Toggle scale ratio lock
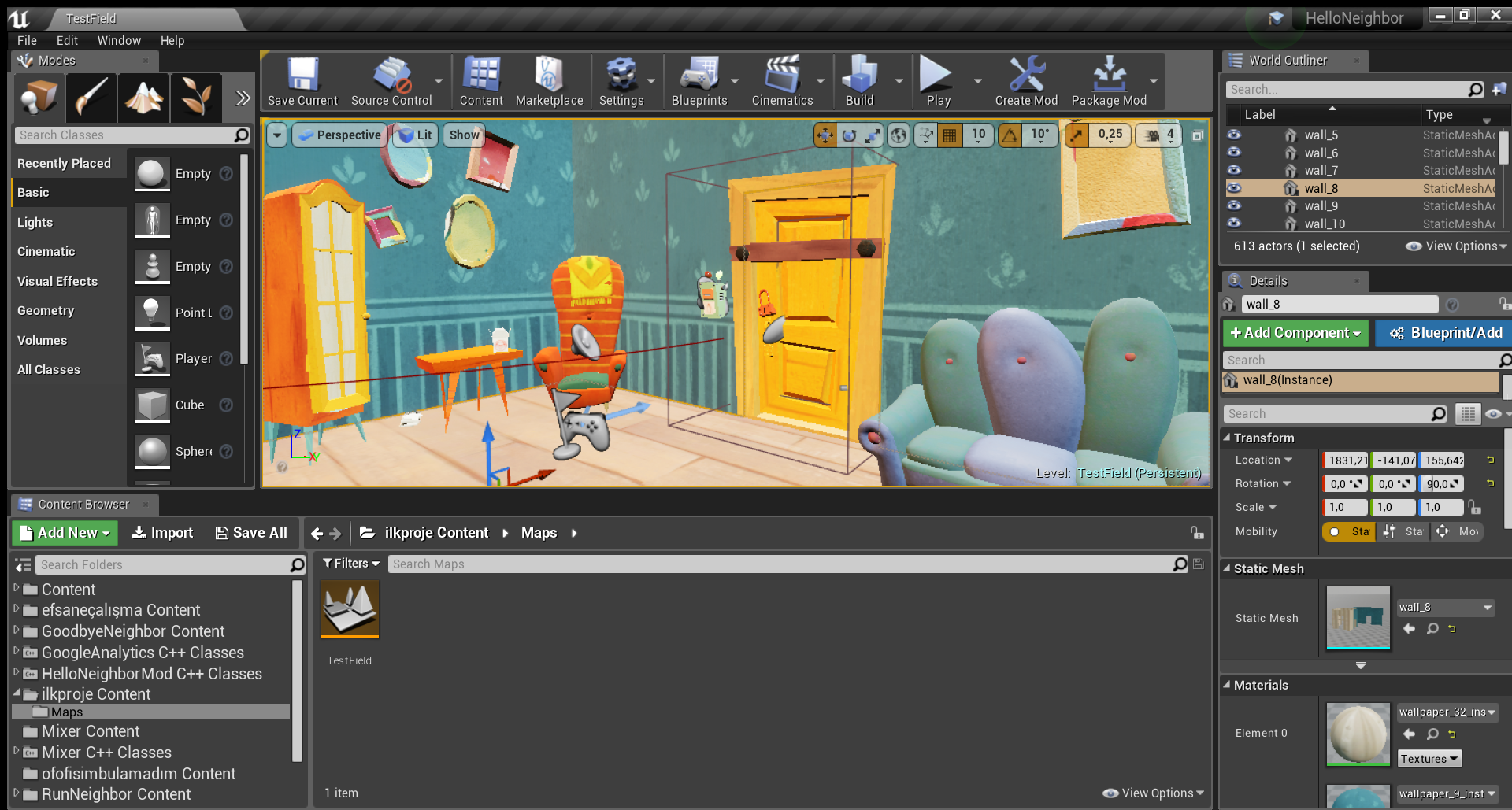Viewport: 1512px width, 810px height. coord(1475,507)
